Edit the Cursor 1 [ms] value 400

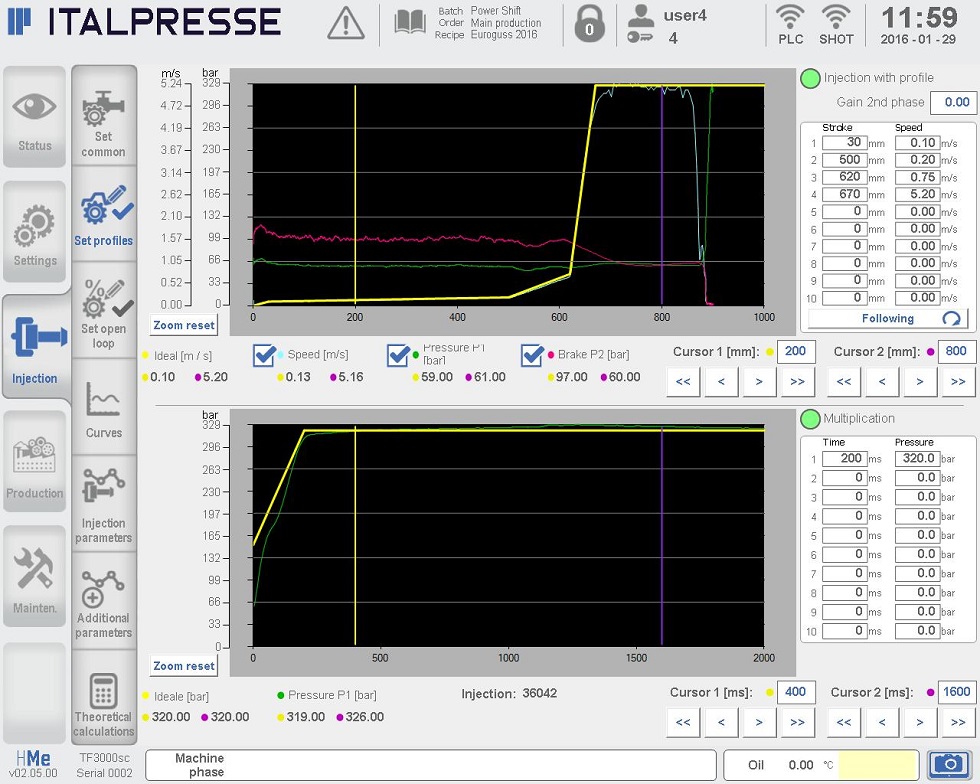point(796,692)
